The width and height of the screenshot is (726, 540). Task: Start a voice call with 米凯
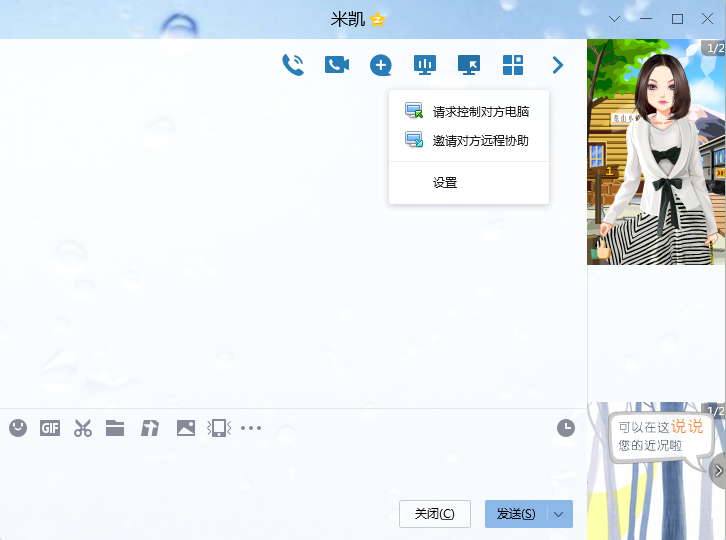[293, 65]
